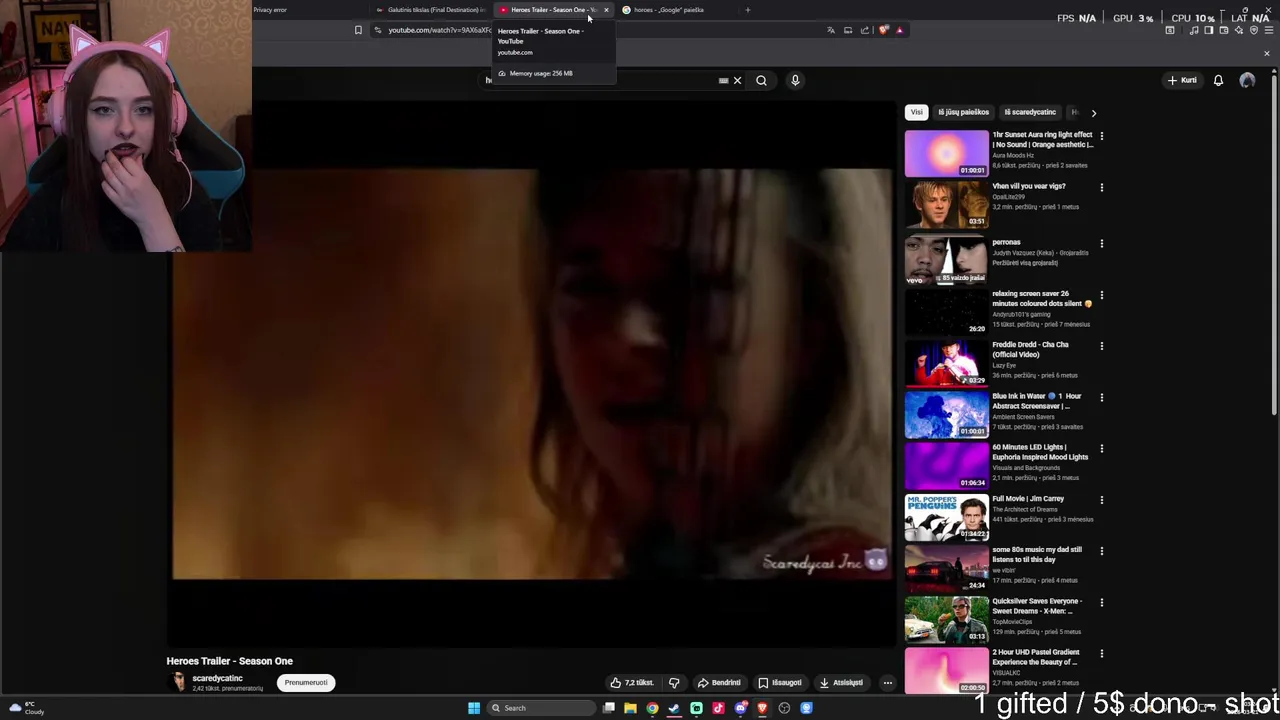
Task: Open options for When will you wear wigs video
Action: pyautogui.click(x=1101, y=187)
